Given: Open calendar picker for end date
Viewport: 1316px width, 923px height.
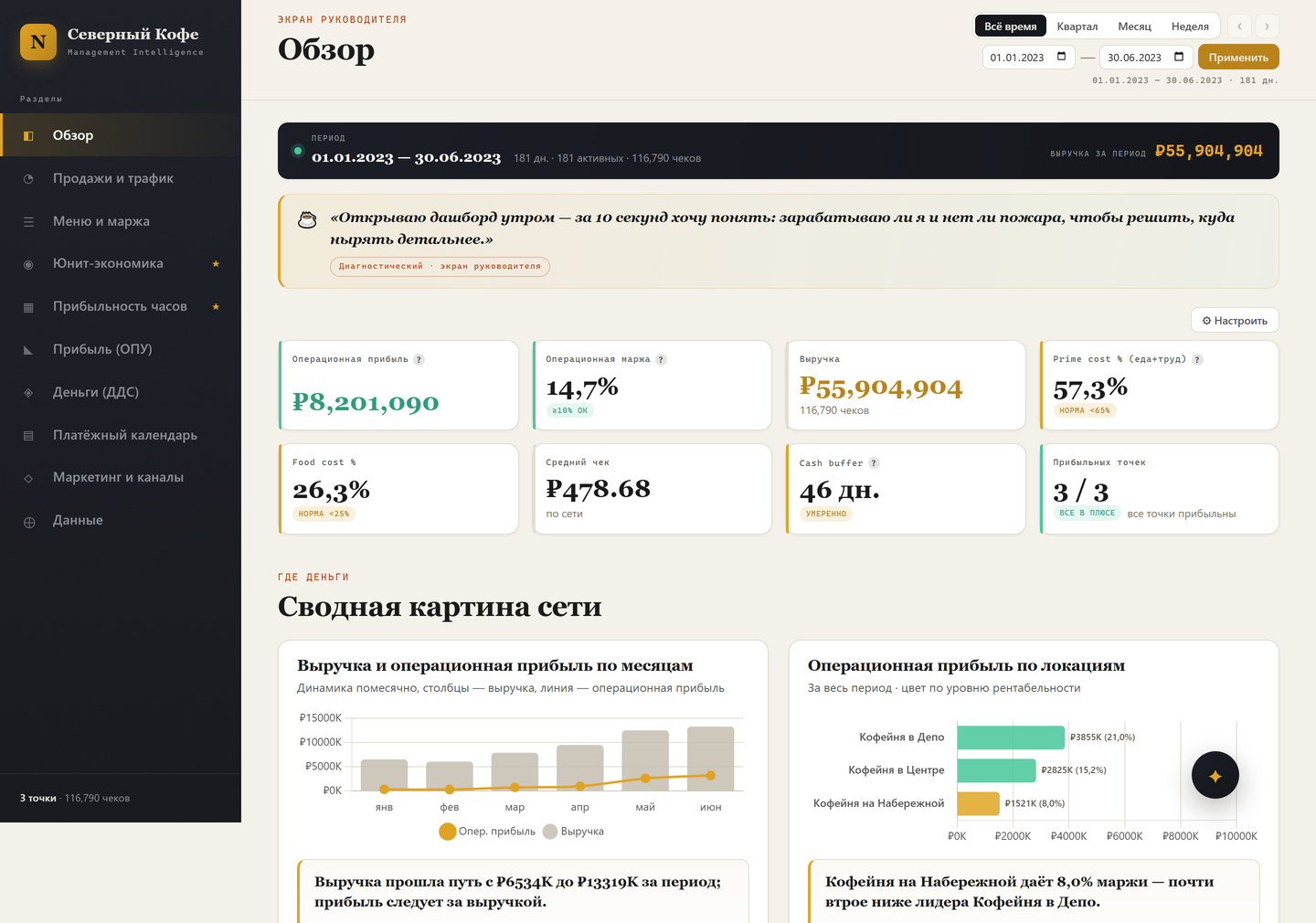Looking at the screenshot, I should pyautogui.click(x=1179, y=57).
